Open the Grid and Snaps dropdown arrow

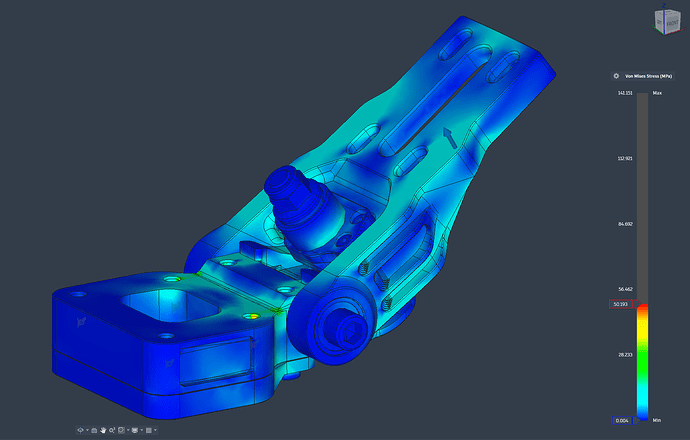[x=155, y=430]
